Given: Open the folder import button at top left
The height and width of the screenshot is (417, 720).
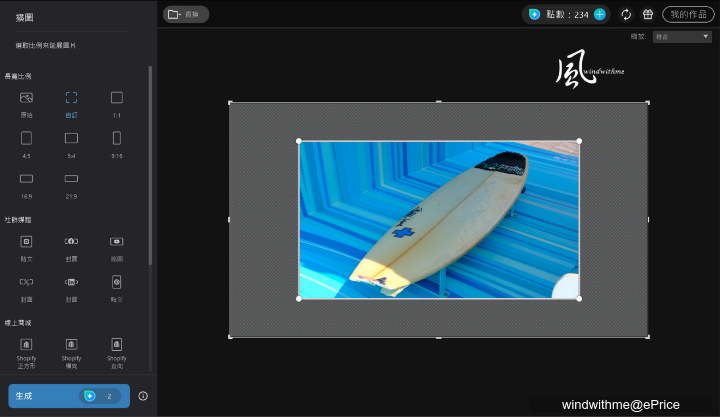Looking at the screenshot, I should (x=186, y=14).
